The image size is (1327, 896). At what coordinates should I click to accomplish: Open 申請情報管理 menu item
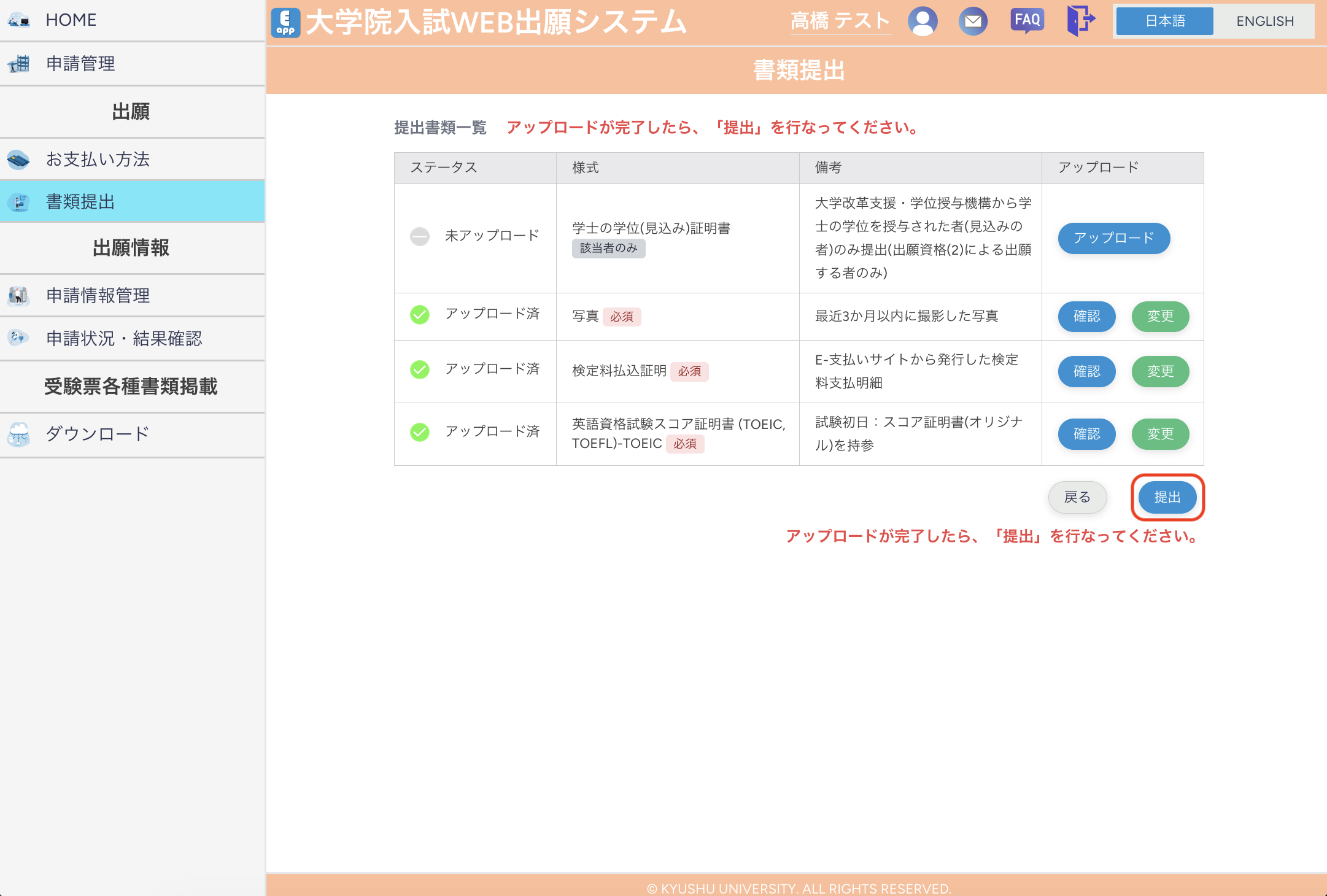98,296
